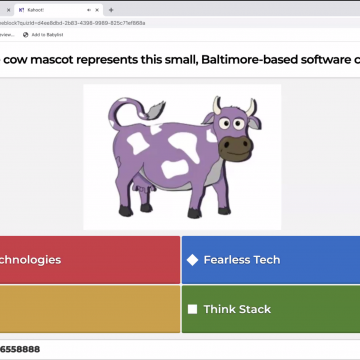360x360 pixels.
Task: Open a new browser tab with plus
Action: pyautogui.click(x=111, y=10)
